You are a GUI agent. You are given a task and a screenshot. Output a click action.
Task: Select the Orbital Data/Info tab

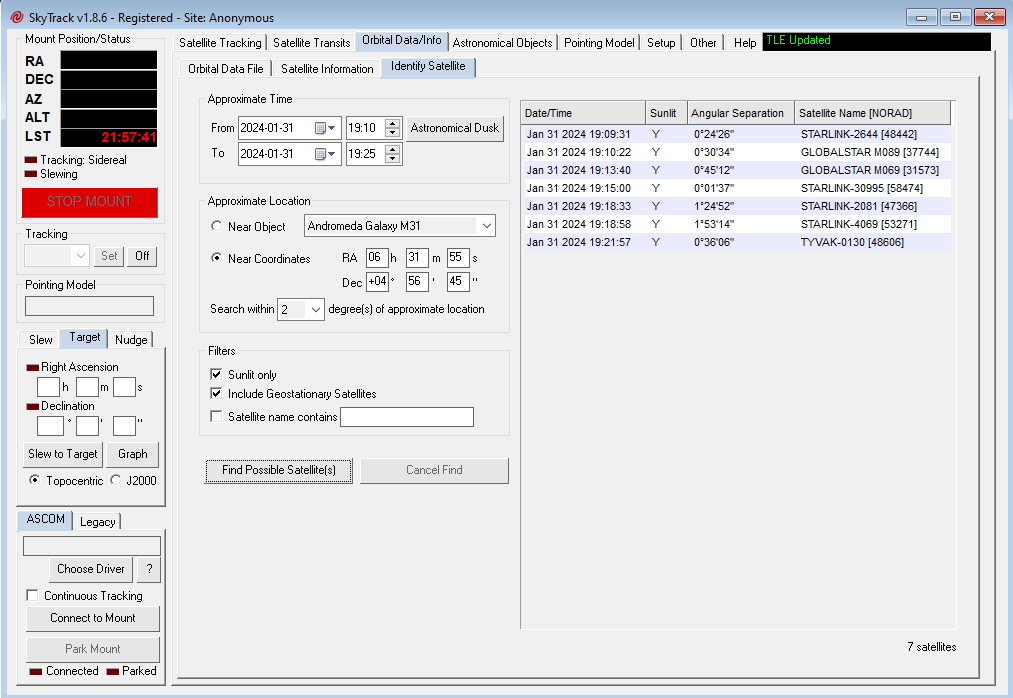[402, 41]
